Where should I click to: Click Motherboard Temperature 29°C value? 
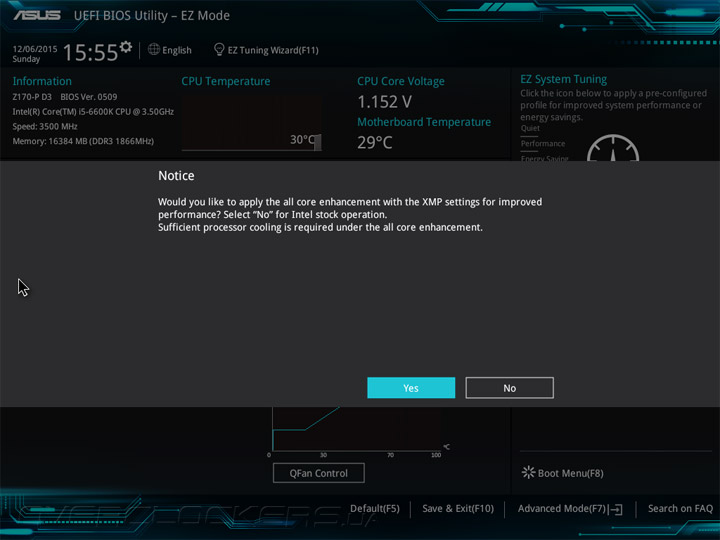pos(375,142)
